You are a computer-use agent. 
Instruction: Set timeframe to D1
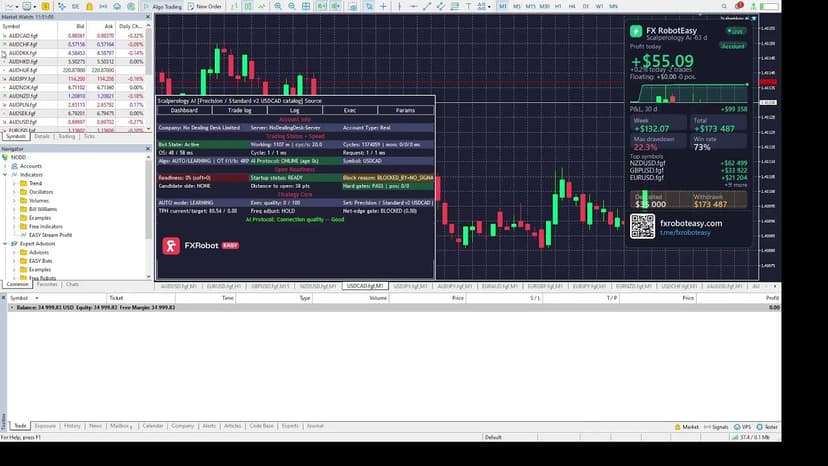586,6
